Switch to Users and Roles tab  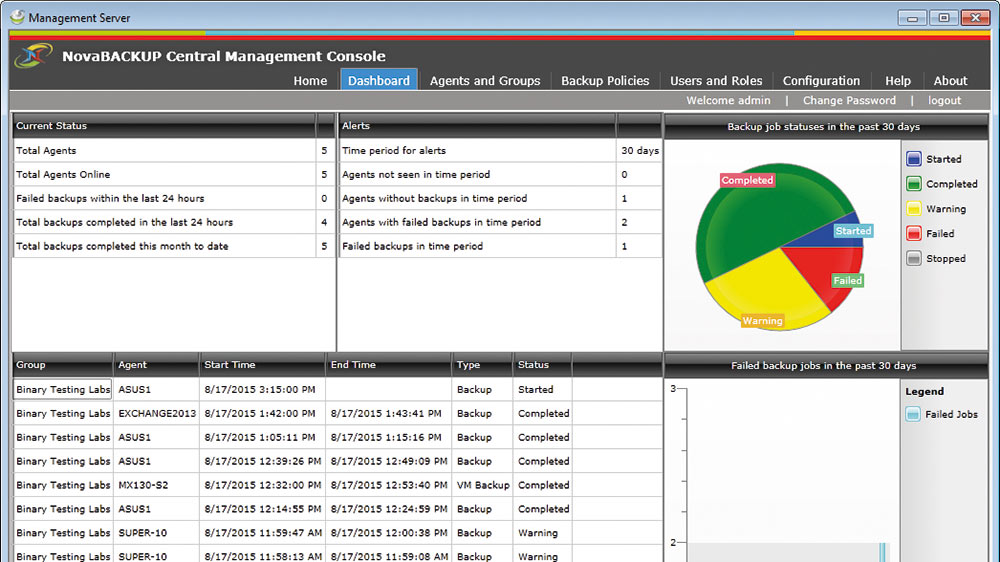coord(716,80)
